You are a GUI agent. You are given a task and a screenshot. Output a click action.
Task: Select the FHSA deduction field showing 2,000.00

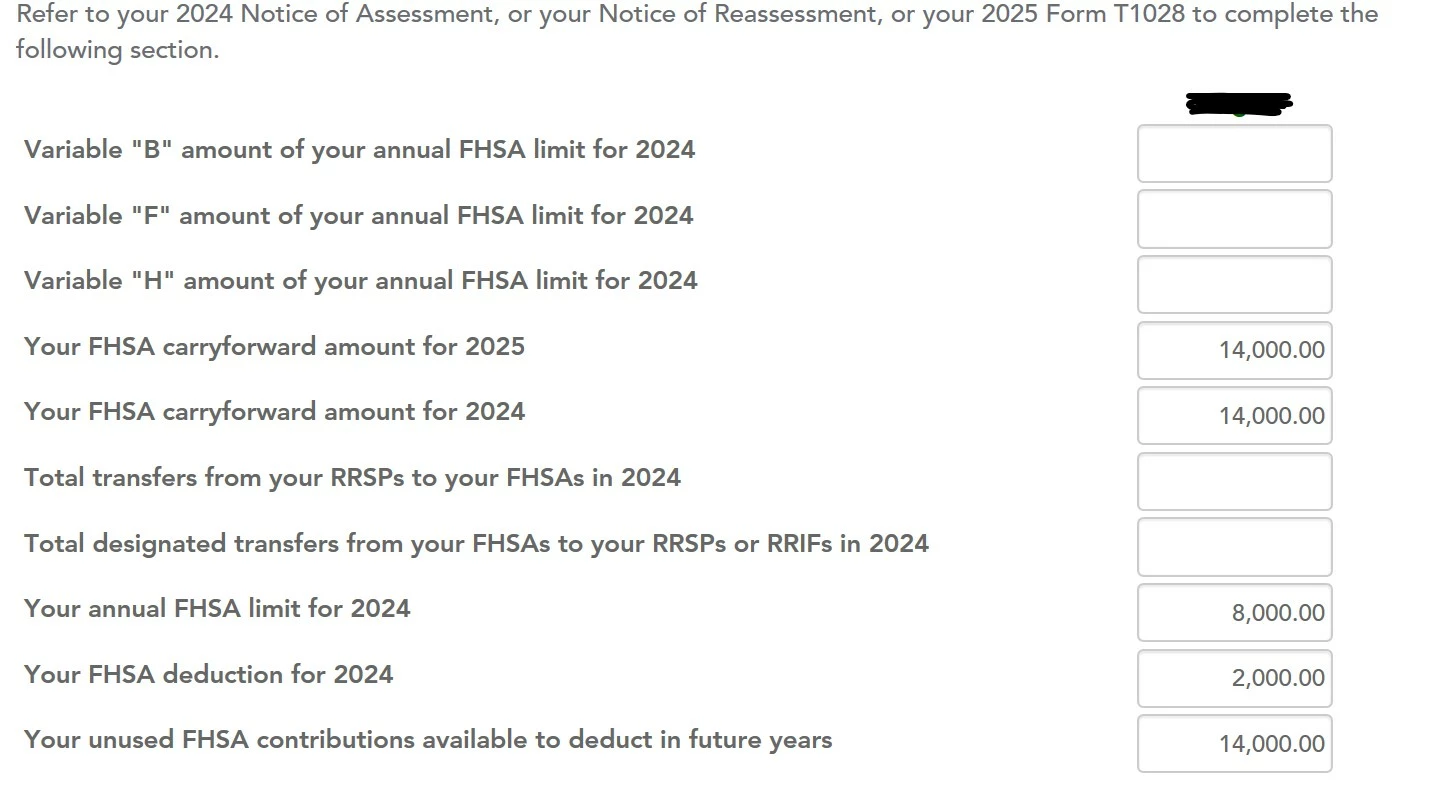point(1235,678)
